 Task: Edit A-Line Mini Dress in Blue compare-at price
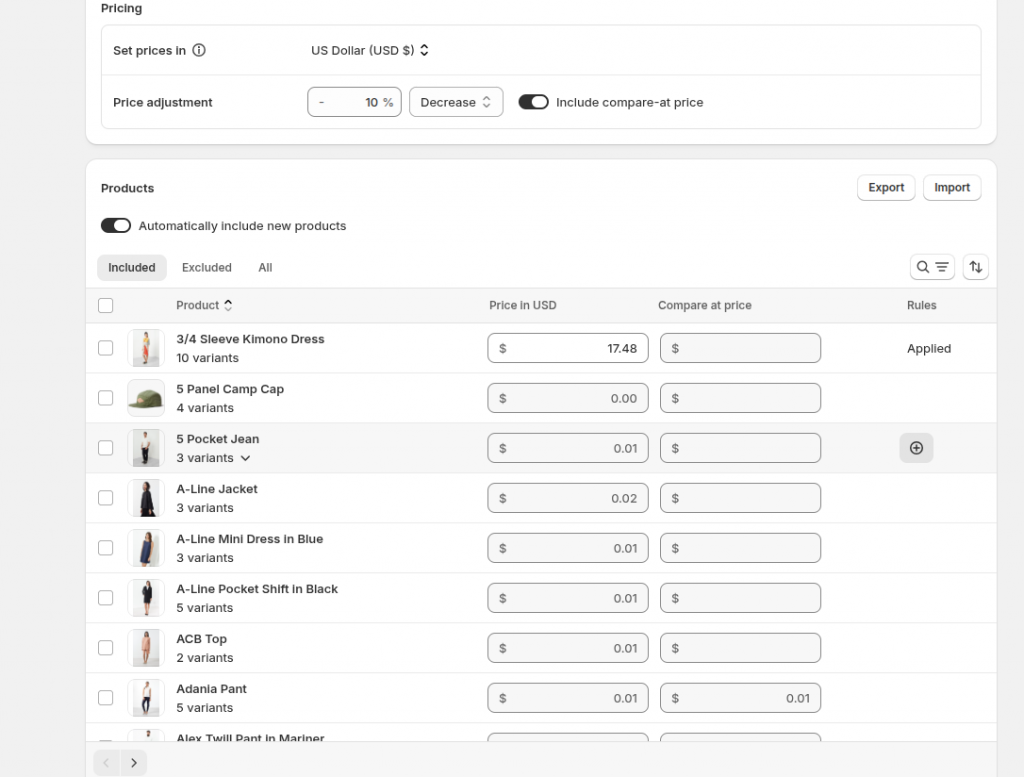(x=740, y=548)
